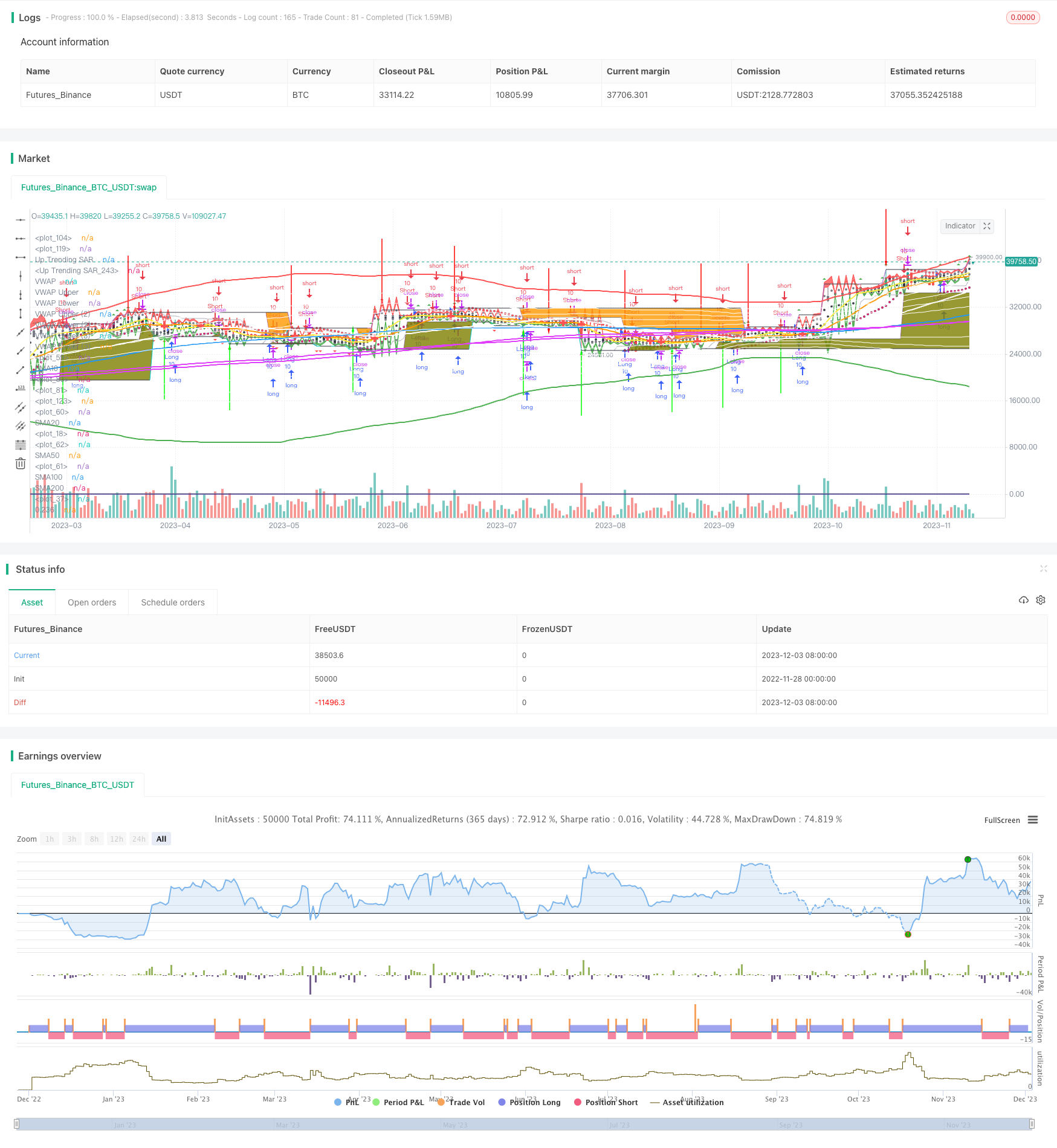The image size is (1057, 1148).
Task: Click the FullScreen button on earnings chart
Action: [1002, 820]
